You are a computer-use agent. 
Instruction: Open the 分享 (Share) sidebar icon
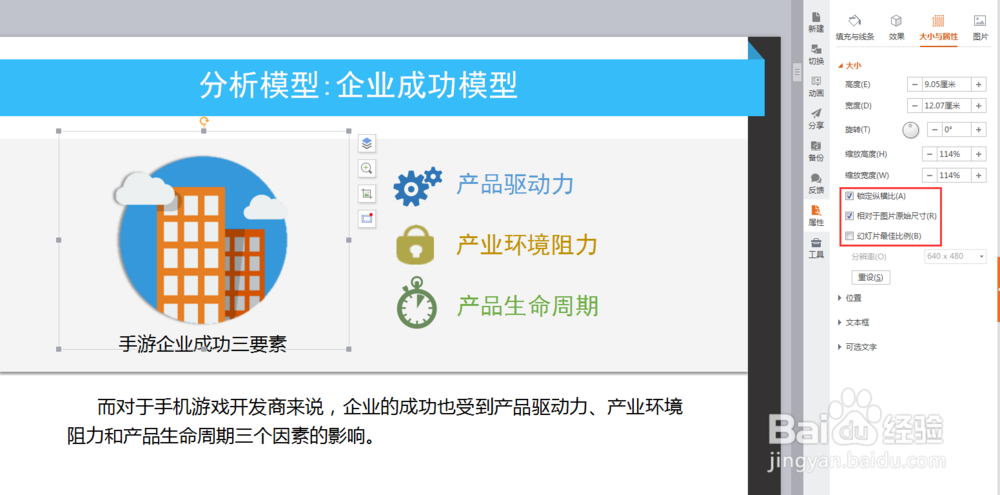tap(816, 119)
